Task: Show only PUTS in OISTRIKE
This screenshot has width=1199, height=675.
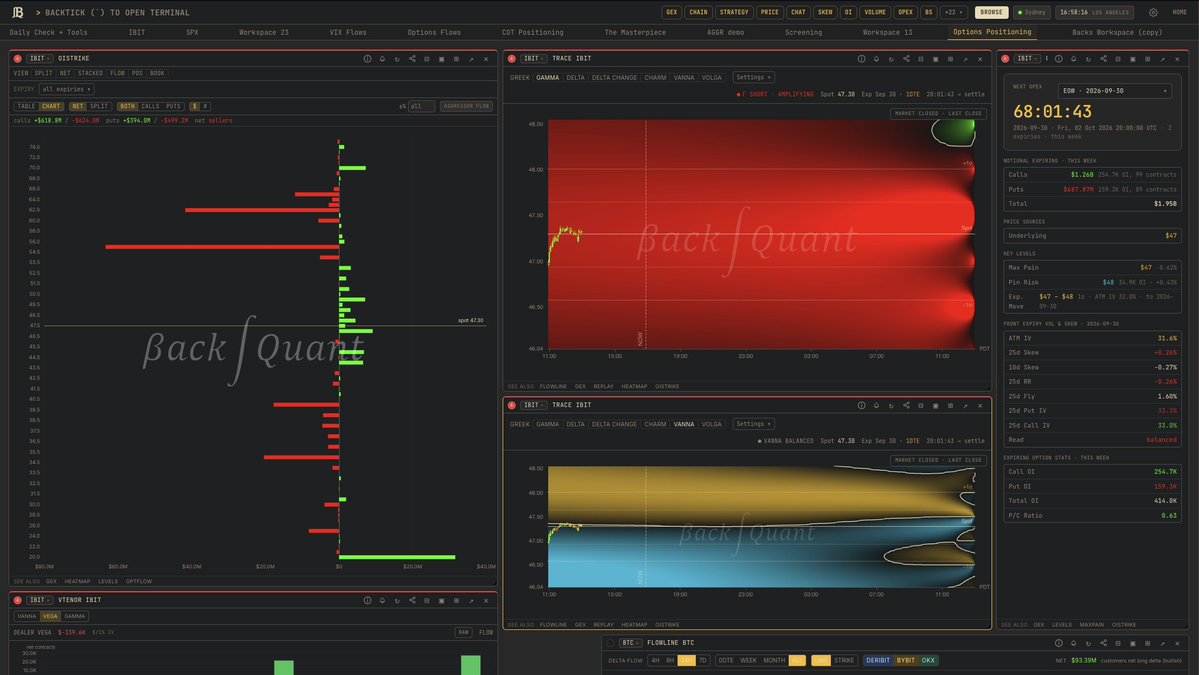Action: [174, 106]
